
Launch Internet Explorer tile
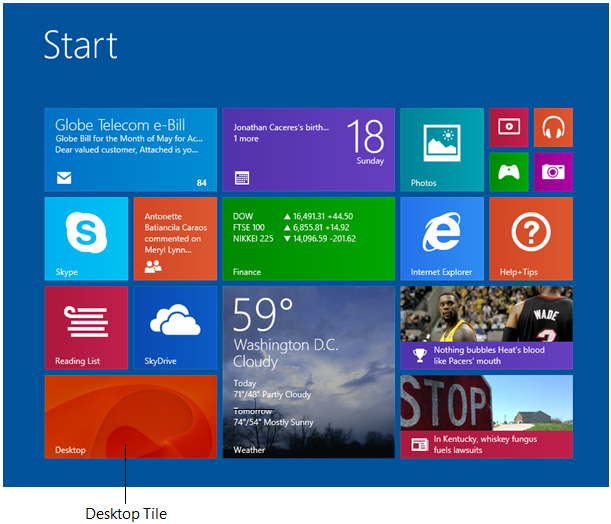pyautogui.click(x=442, y=238)
